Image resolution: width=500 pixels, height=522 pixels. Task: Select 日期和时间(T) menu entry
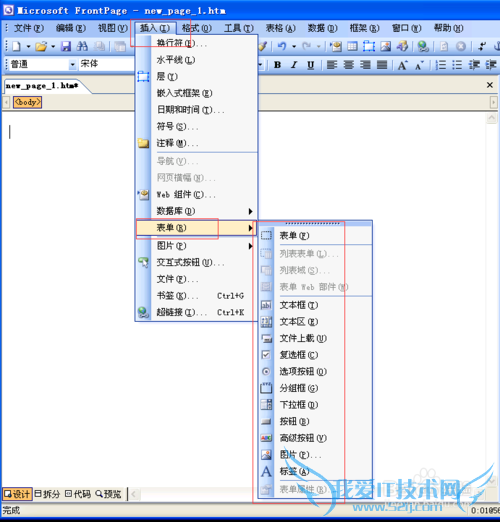coord(196,110)
